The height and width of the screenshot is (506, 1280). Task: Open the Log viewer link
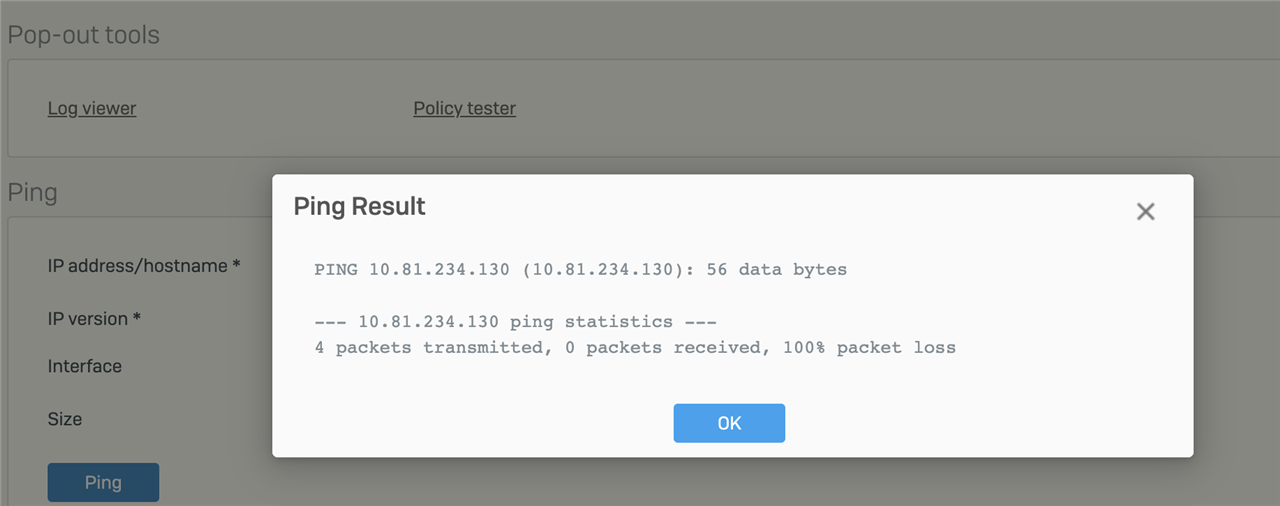coord(92,108)
